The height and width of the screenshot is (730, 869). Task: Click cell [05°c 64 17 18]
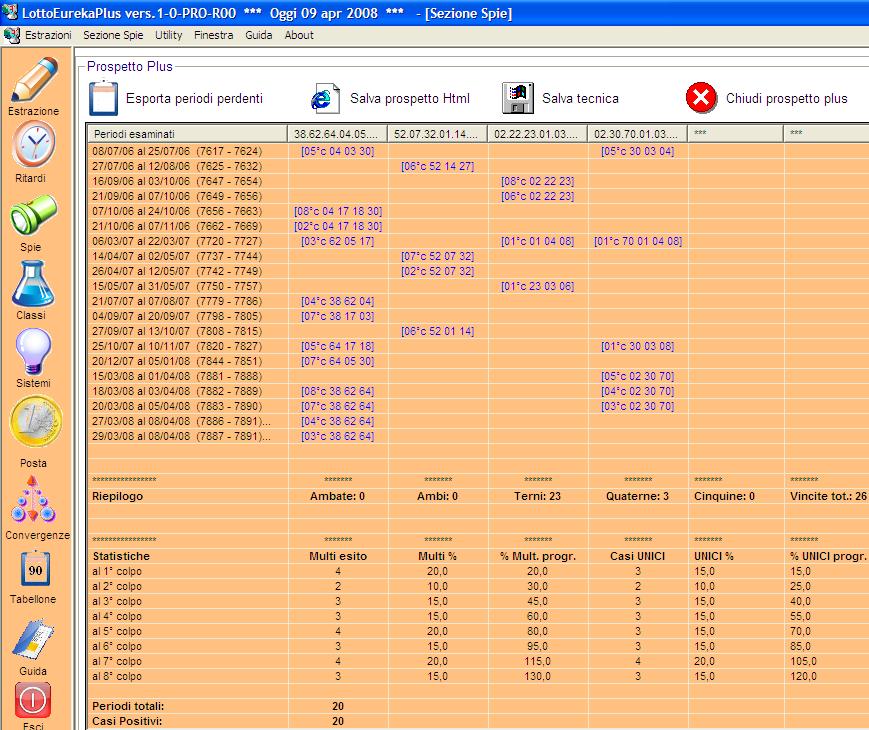coord(338,346)
